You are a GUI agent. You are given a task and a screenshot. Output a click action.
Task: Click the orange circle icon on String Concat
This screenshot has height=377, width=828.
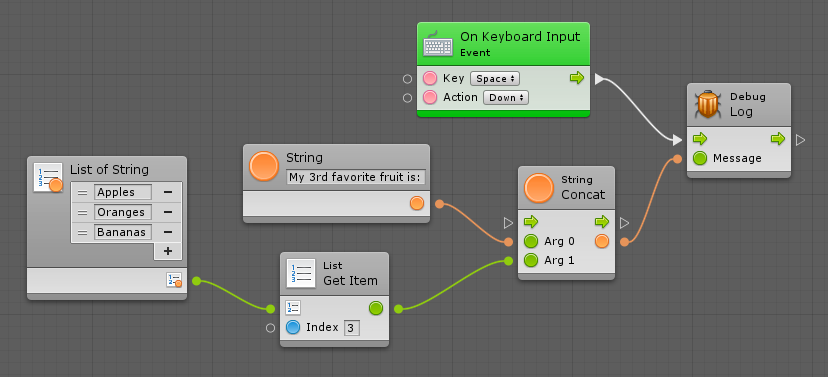point(539,188)
